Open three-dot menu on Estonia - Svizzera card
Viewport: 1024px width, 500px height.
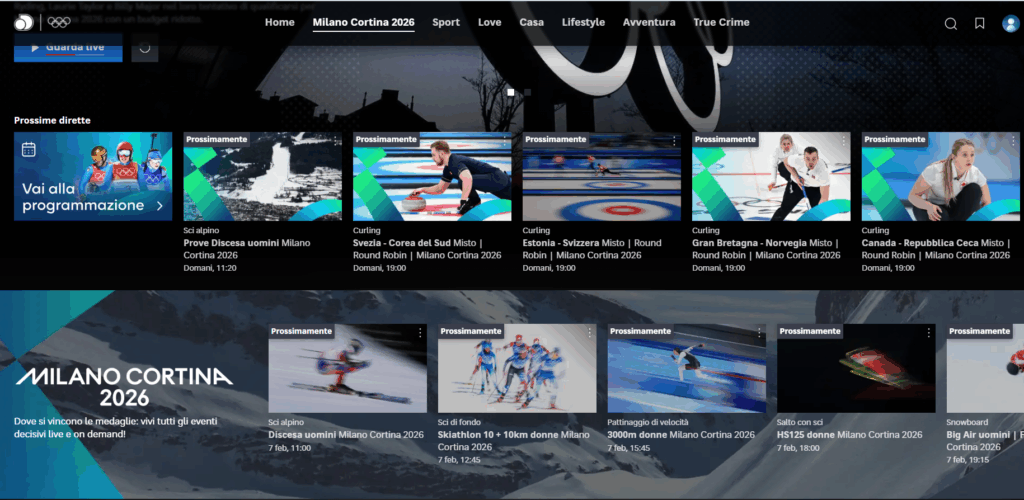(674, 140)
